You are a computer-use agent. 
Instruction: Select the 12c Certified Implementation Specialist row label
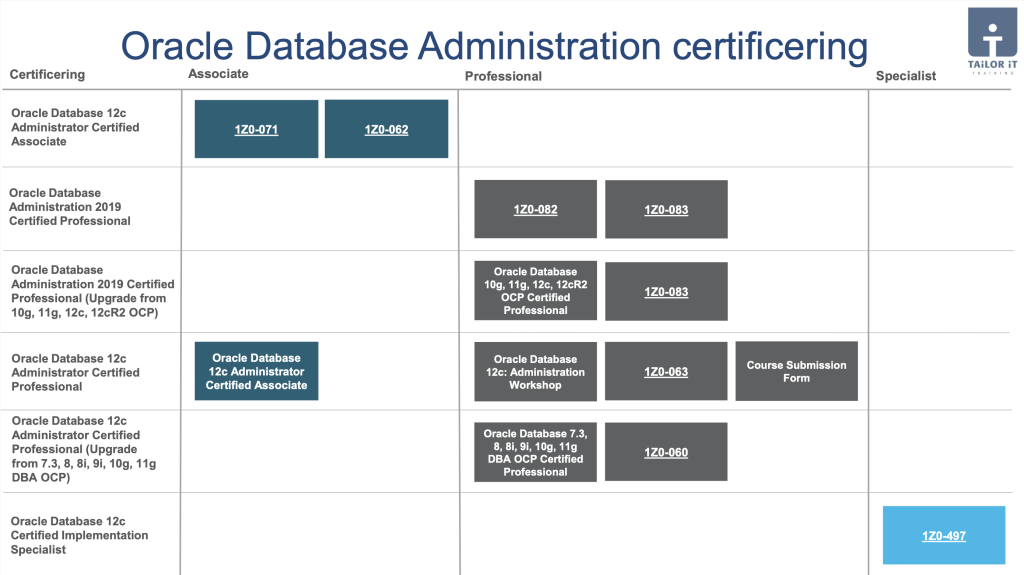point(79,535)
